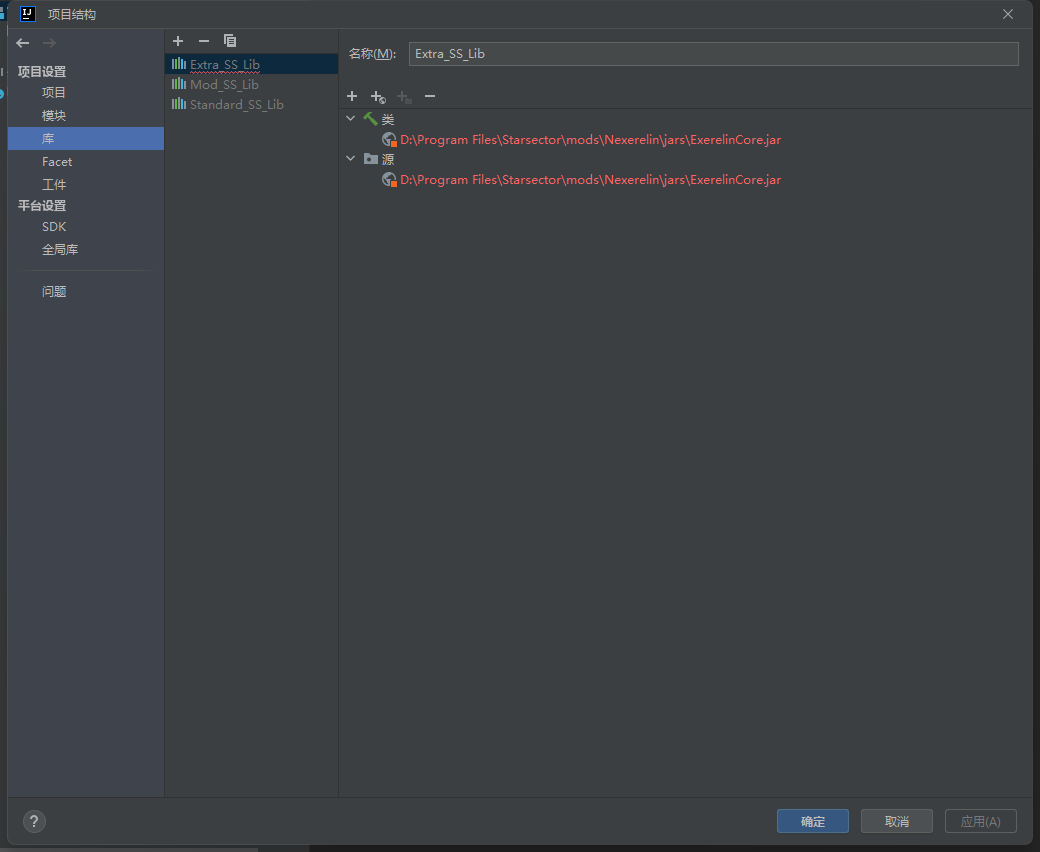Click the copy library icon
Image resolution: width=1040 pixels, height=852 pixels.
click(x=230, y=41)
